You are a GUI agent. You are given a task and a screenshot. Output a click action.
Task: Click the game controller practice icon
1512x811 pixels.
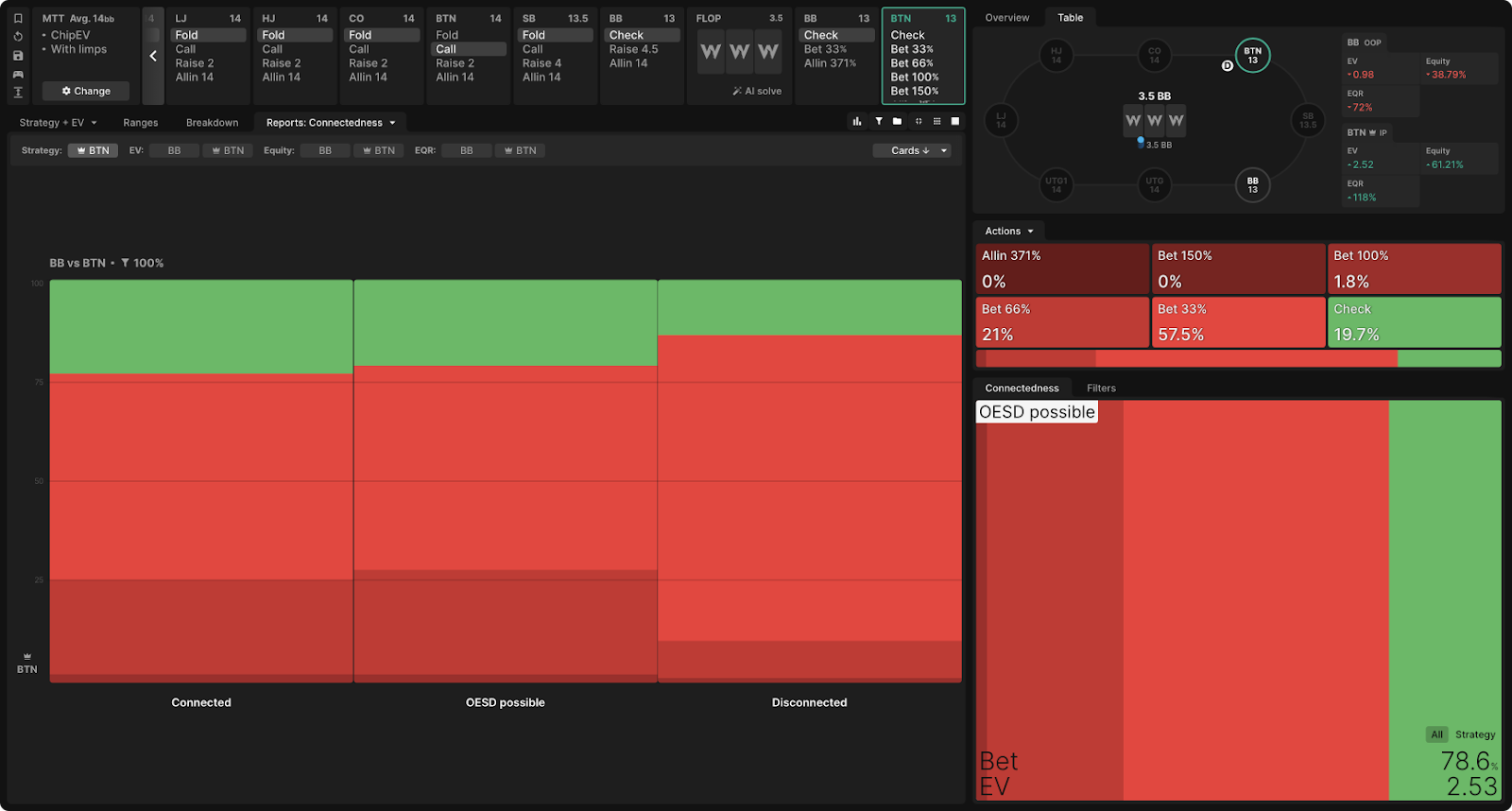18,74
